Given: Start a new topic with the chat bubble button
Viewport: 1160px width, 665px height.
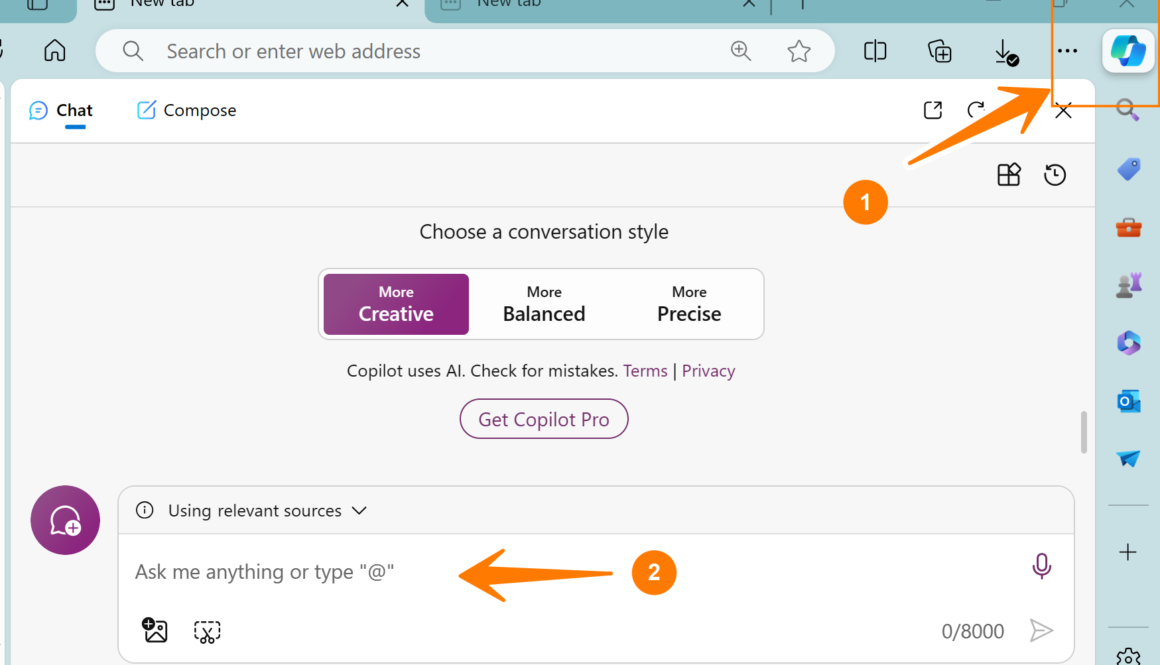Looking at the screenshot, I should [x=65, y=520].
